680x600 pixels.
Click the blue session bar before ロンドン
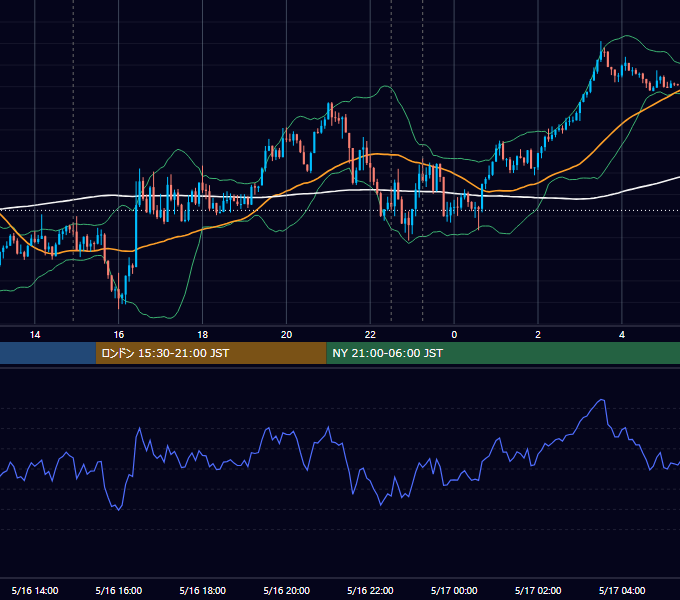point(48,353)
